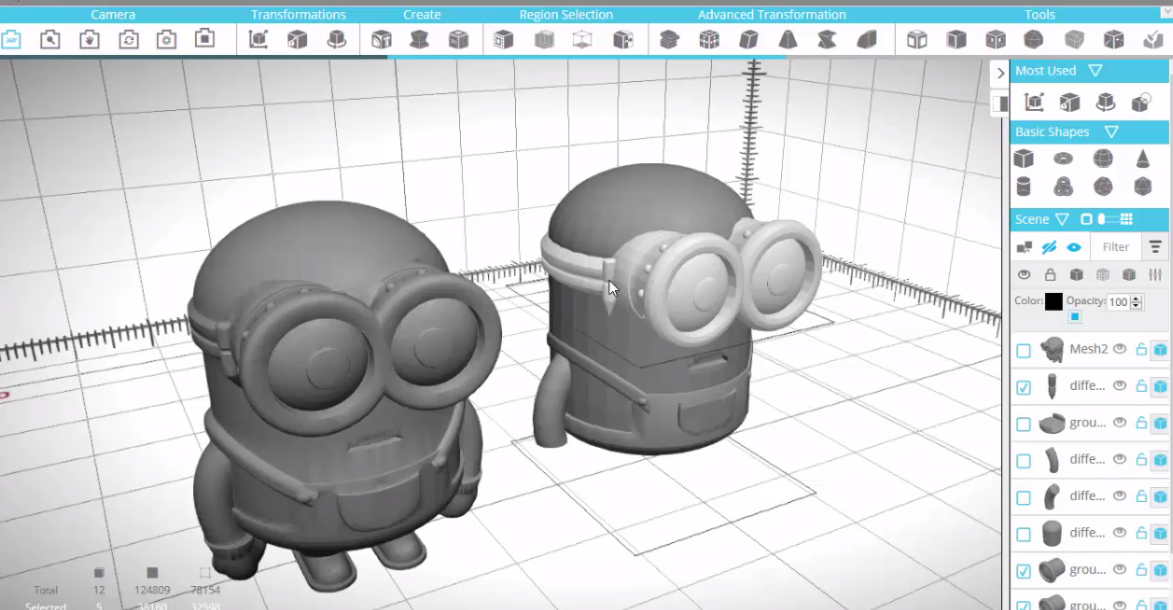The width and height of the screenshot is (1173, 610).
Task: Click the lattice cube Advanced Transformation tool
Action: [x=709, y=40]
